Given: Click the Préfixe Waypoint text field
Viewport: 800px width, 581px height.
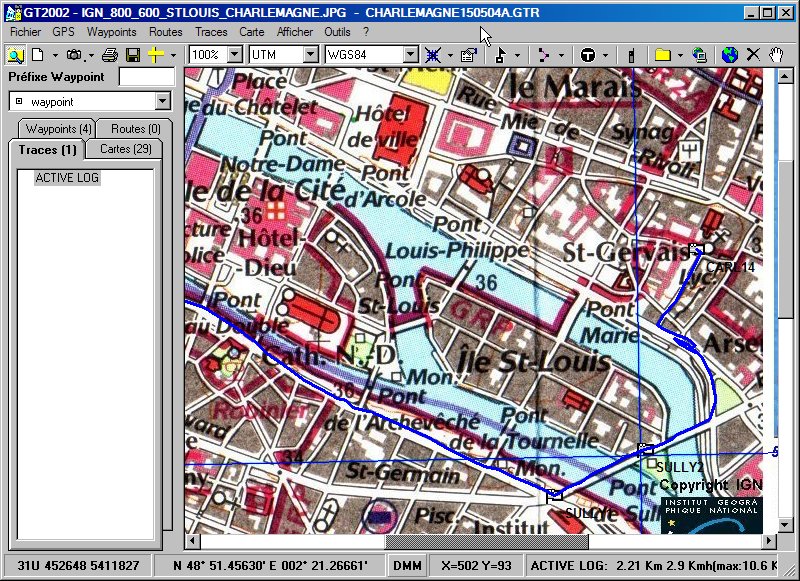Looking at the screenshot, I should pos(146,77).
